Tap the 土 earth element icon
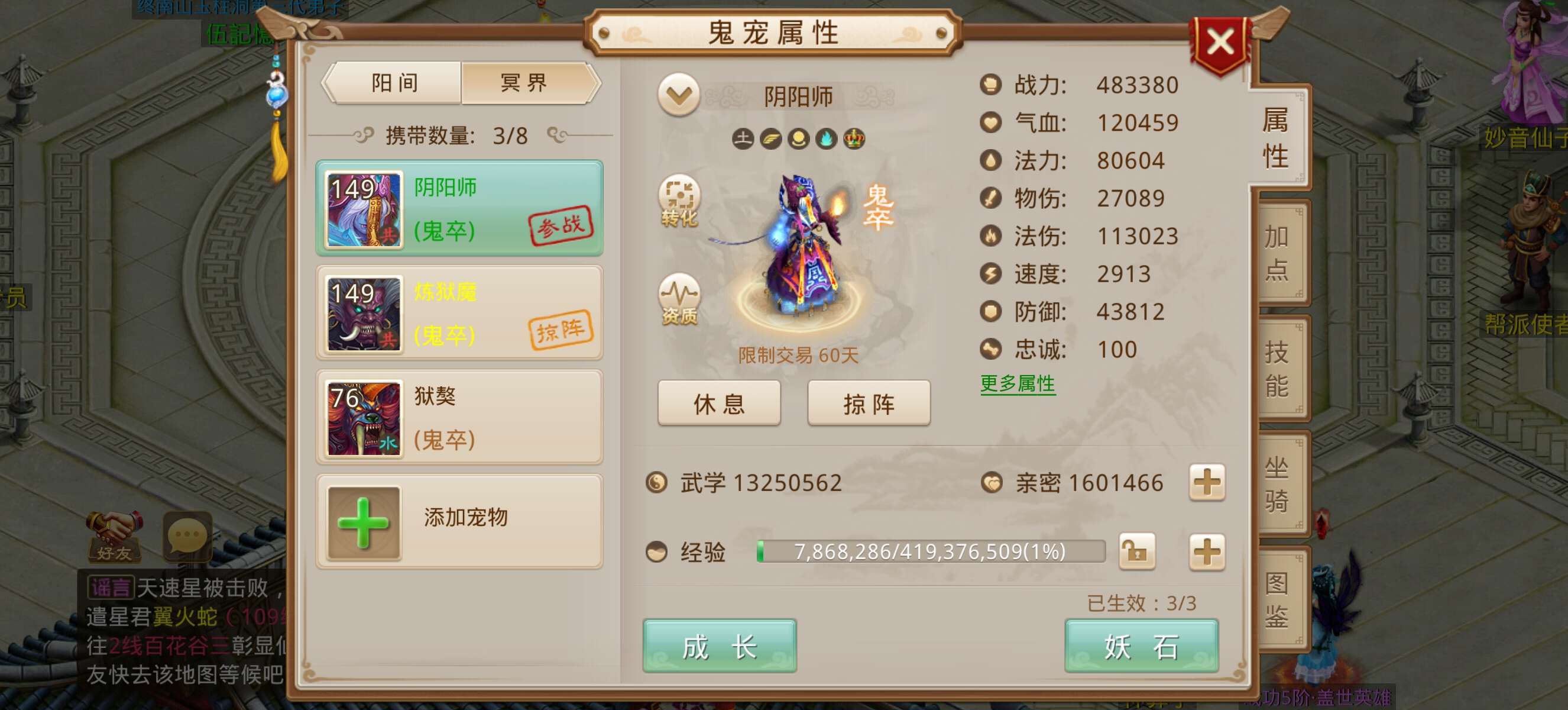1568x710 pixels. [742, 139]
